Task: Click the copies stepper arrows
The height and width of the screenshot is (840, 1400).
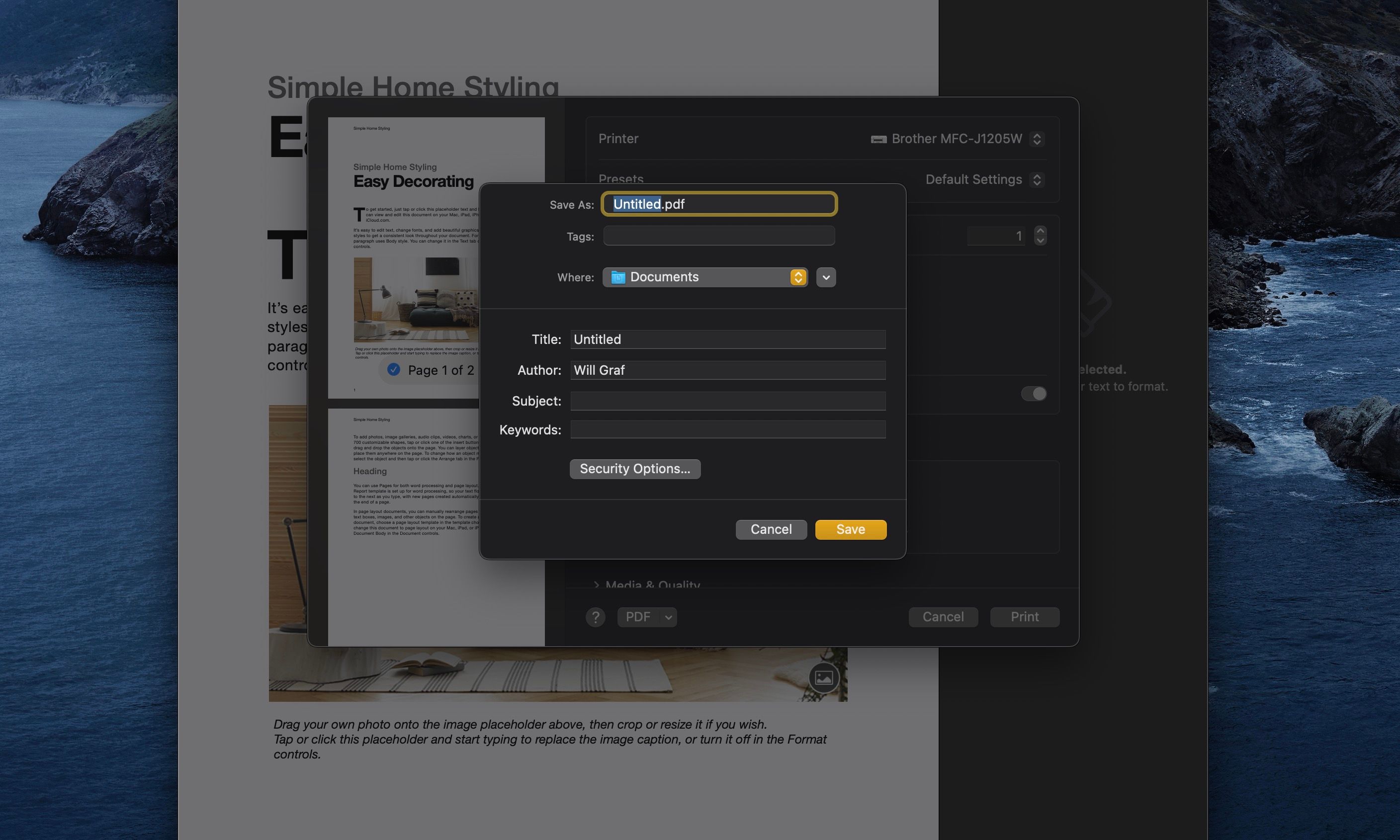Action: coord(1040,236)
